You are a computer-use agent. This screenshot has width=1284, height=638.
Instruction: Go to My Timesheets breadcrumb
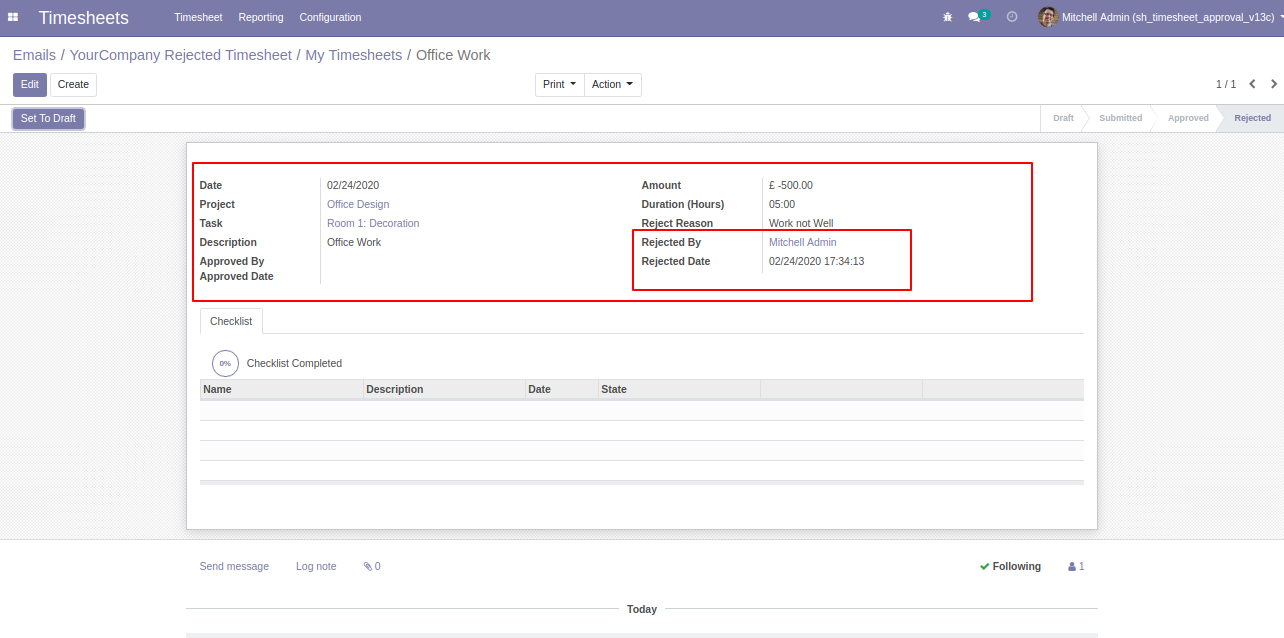(x=354, y=55)
